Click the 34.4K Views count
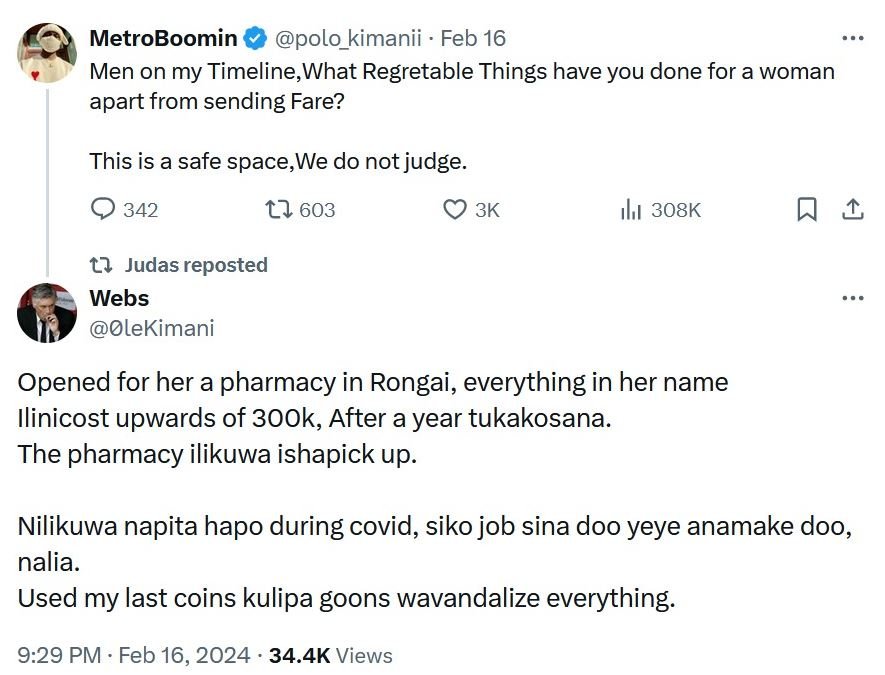885x675 pixels. [x=331, y=656]
